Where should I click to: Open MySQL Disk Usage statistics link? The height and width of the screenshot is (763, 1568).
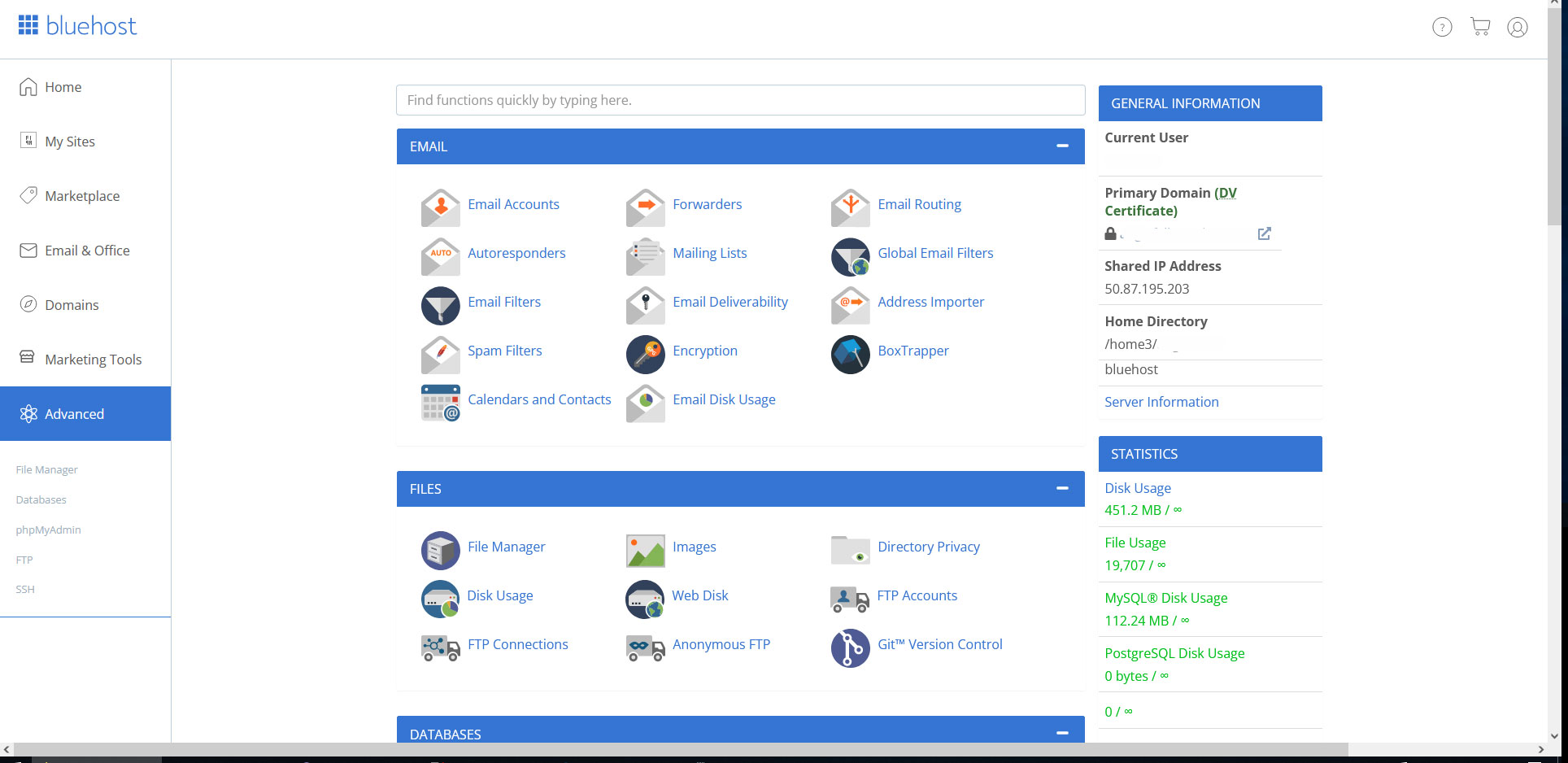pos(1166,598)
